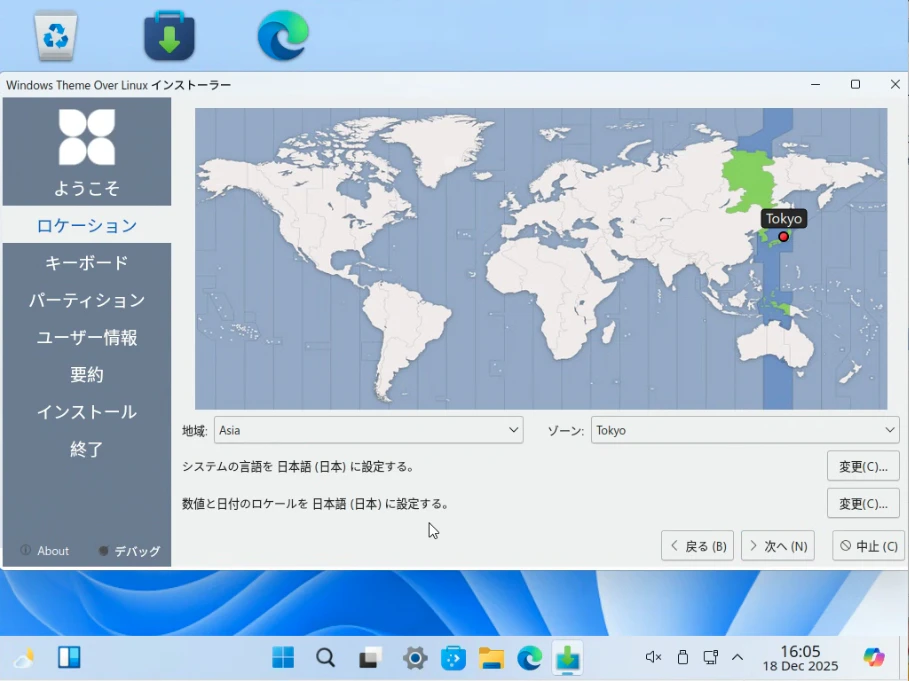Image resolution: width=909 pixels, height=681 pixels.
Task: Cancel installation with 中止 (C)
Action: coord(868,546)
